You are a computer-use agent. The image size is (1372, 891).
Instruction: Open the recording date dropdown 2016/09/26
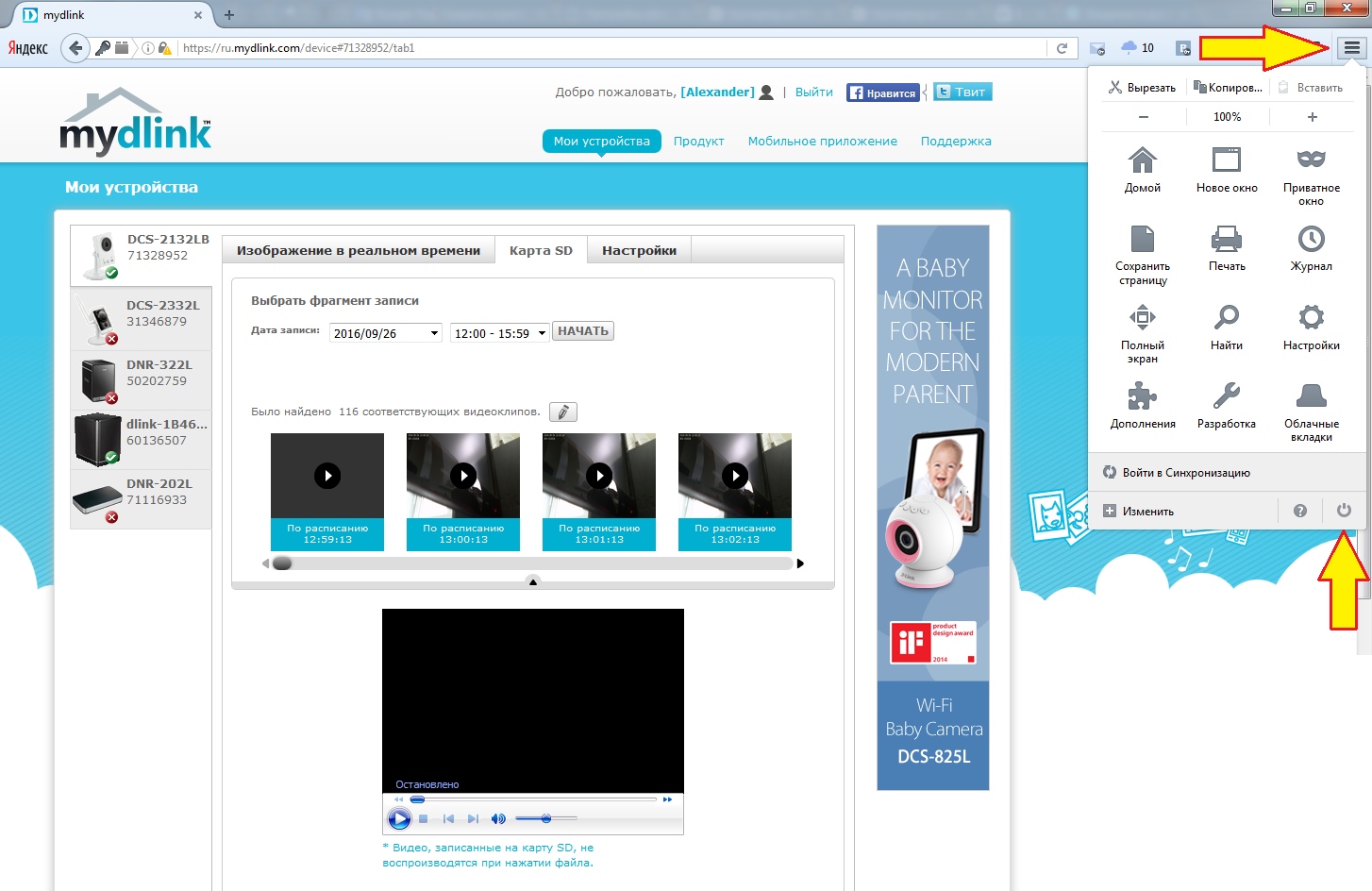coord(385,333)
